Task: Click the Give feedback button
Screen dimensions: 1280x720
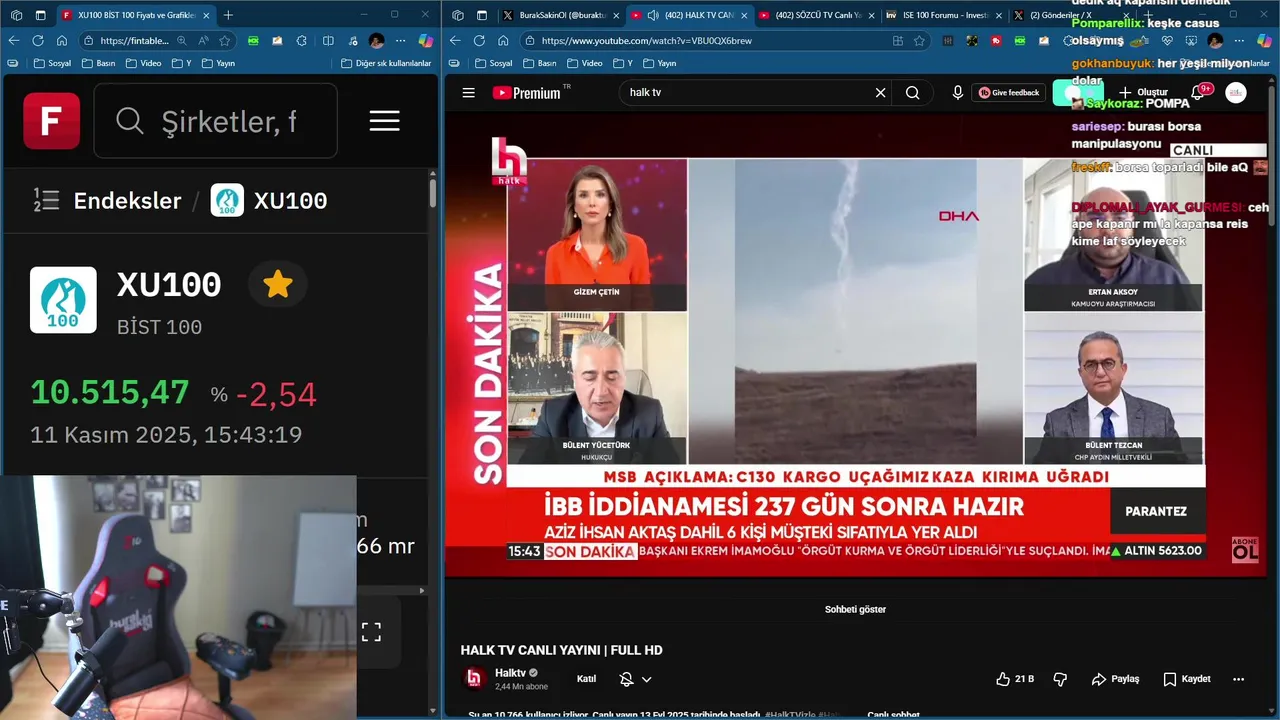Action: pos(1009,92)
